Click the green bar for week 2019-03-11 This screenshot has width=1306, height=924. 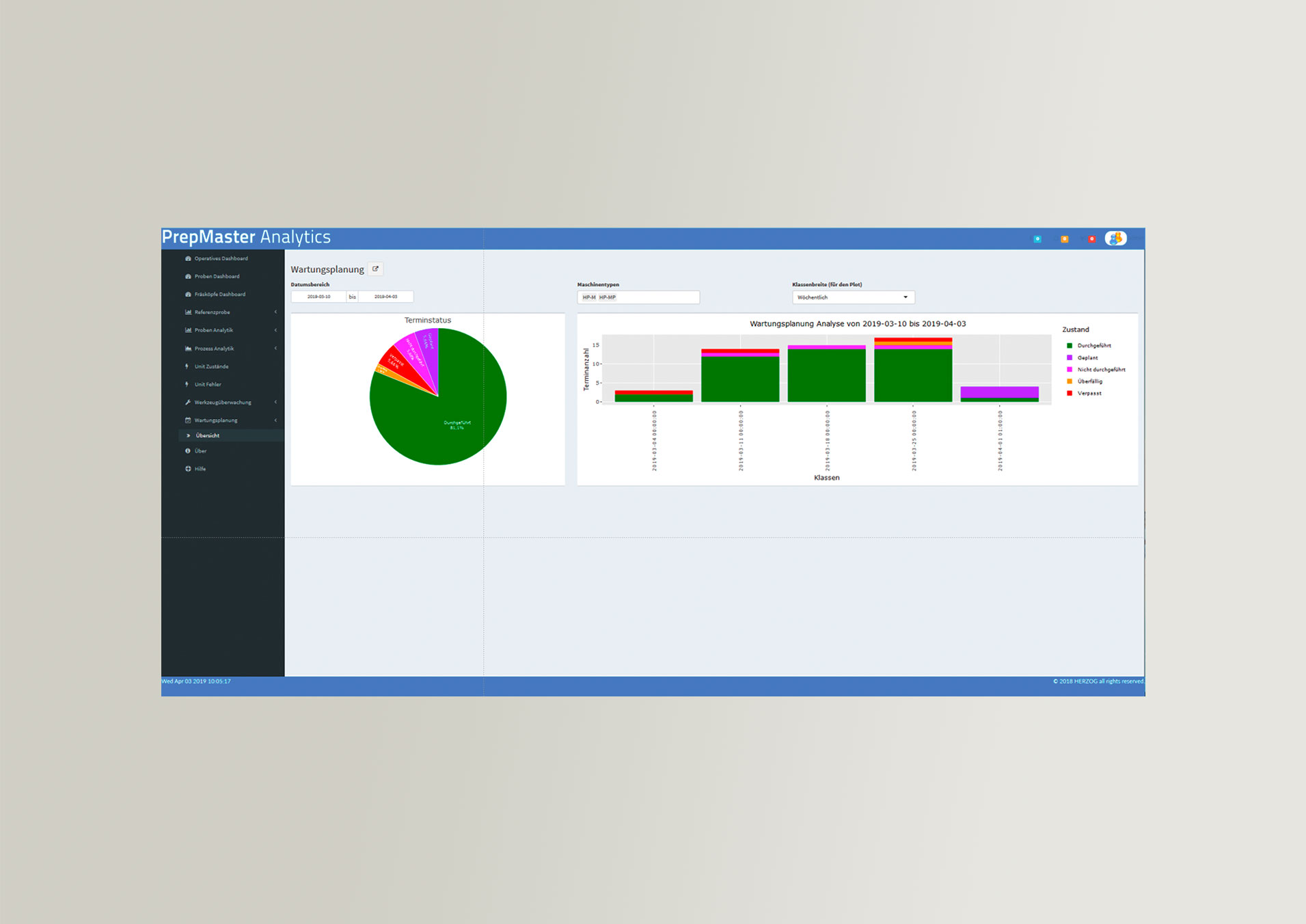point(740,379)
